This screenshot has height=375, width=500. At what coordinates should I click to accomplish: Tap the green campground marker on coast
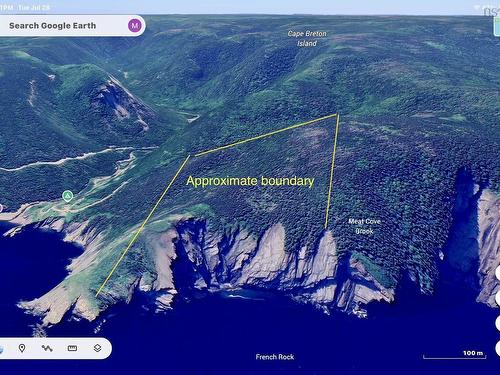[x=68, y=196]
